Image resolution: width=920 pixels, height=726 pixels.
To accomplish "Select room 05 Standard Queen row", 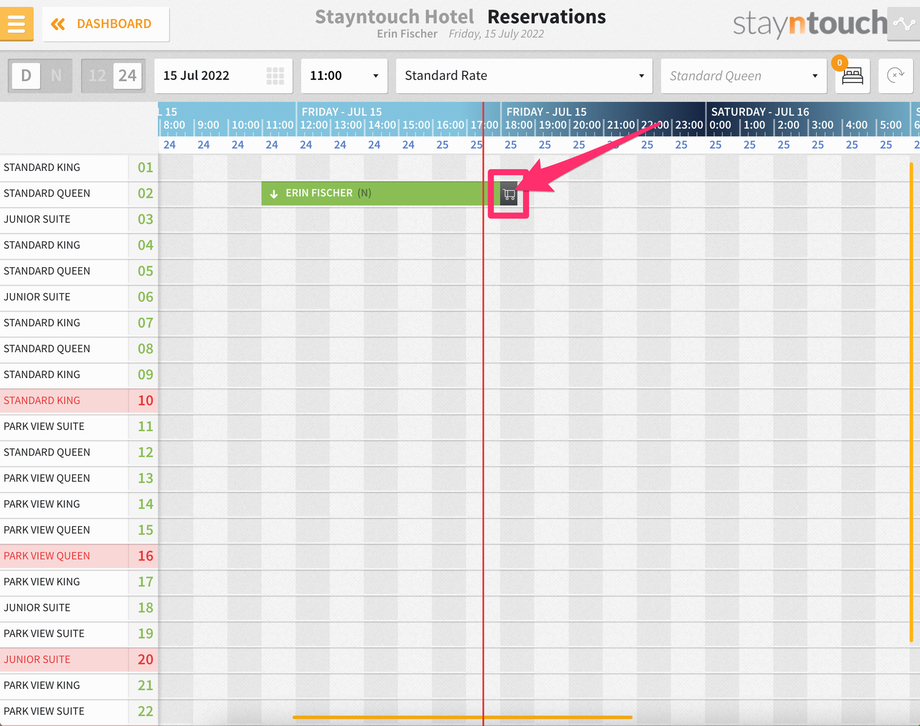I will click(79, 271).
